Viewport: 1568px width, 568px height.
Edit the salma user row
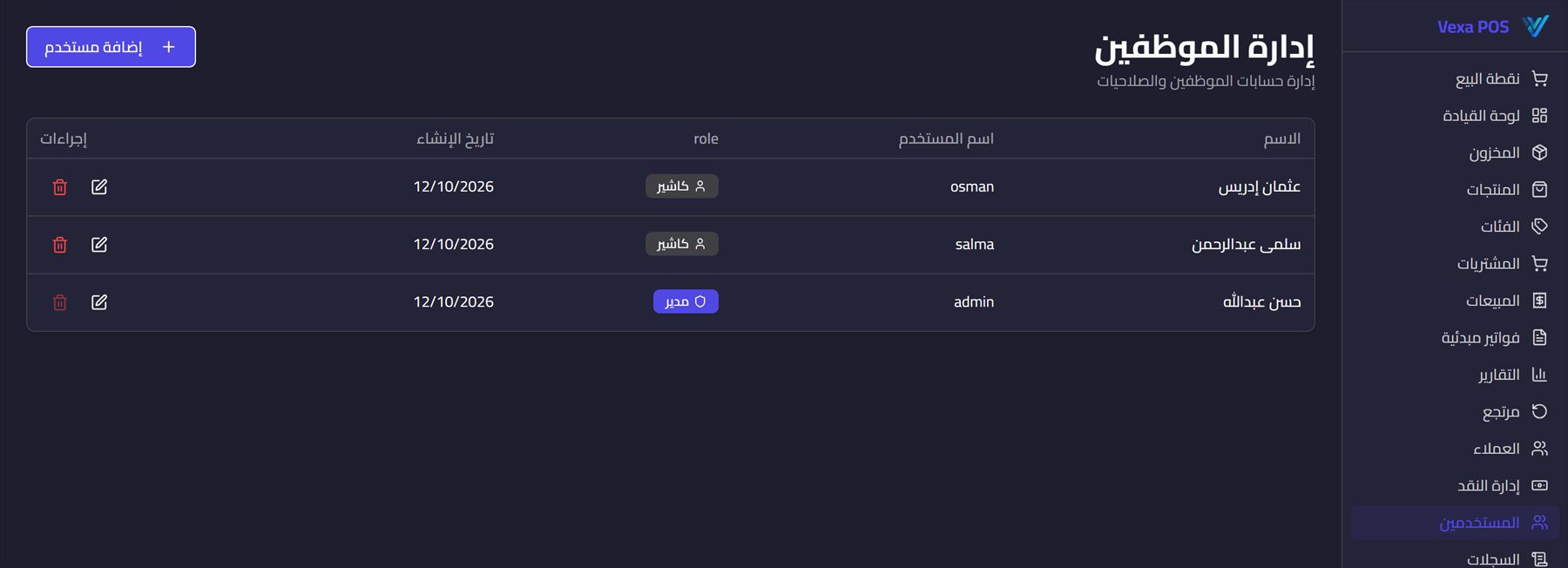click(x=99, y=245)
